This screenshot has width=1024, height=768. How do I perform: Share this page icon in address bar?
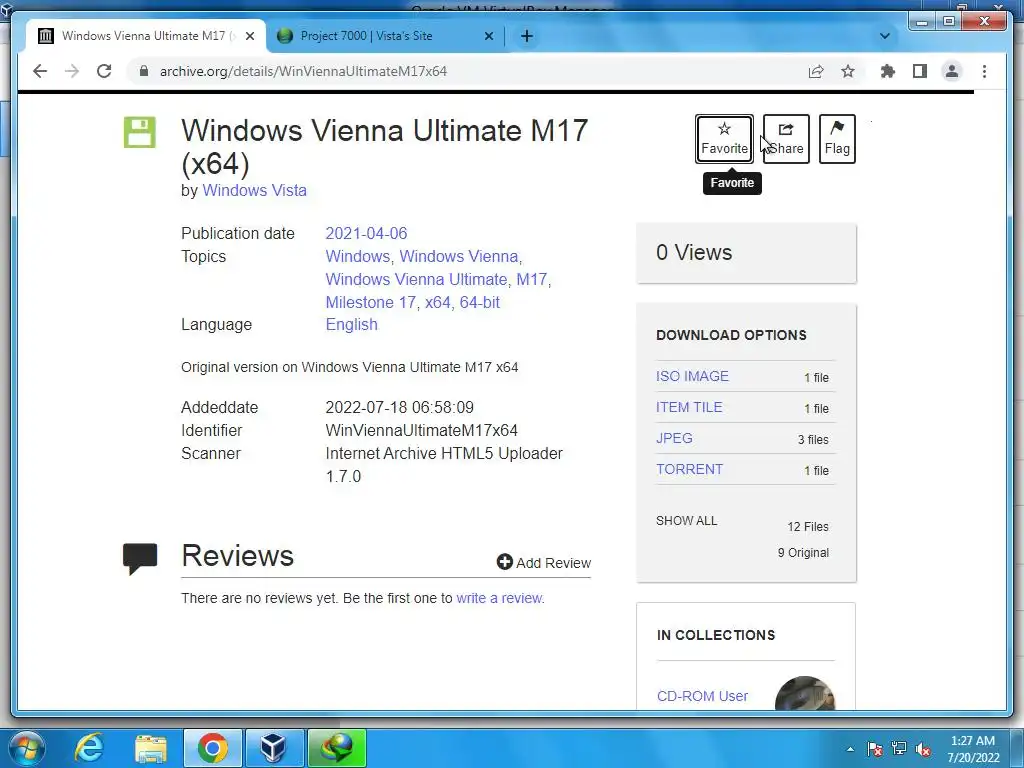coord(816,71)
